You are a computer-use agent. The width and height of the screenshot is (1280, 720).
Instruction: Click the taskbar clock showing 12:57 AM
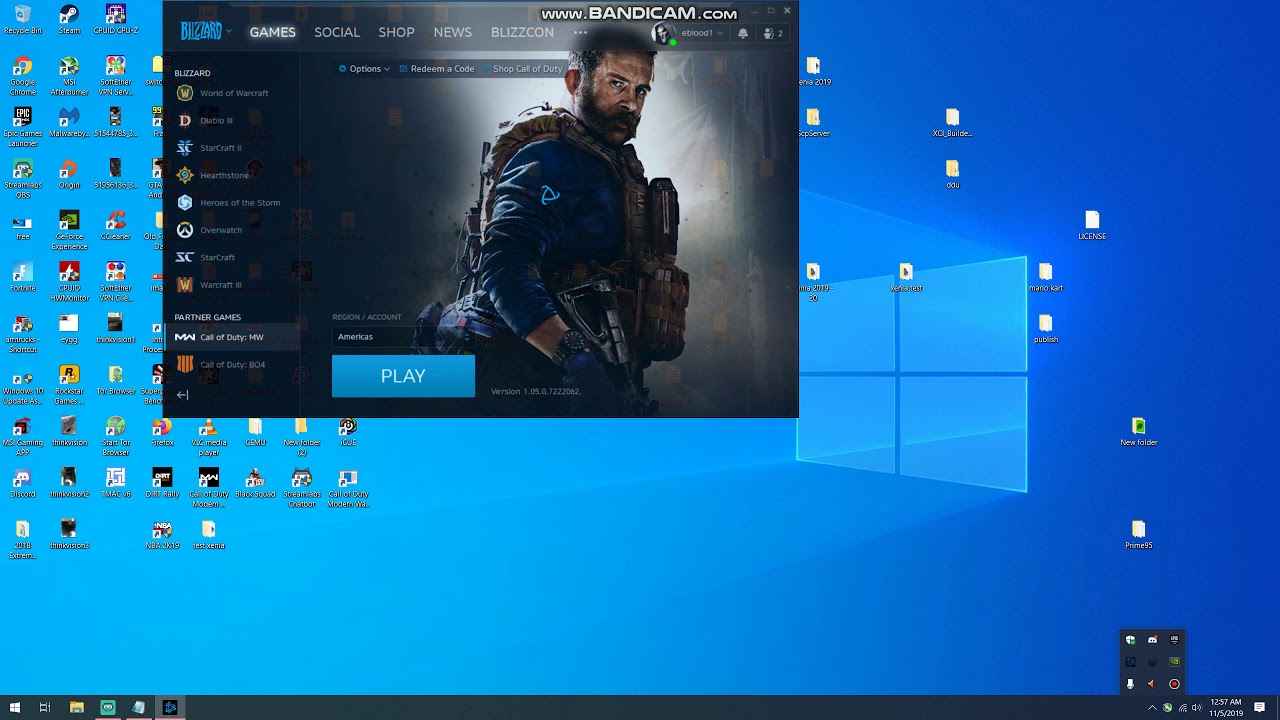[1226, 708]
